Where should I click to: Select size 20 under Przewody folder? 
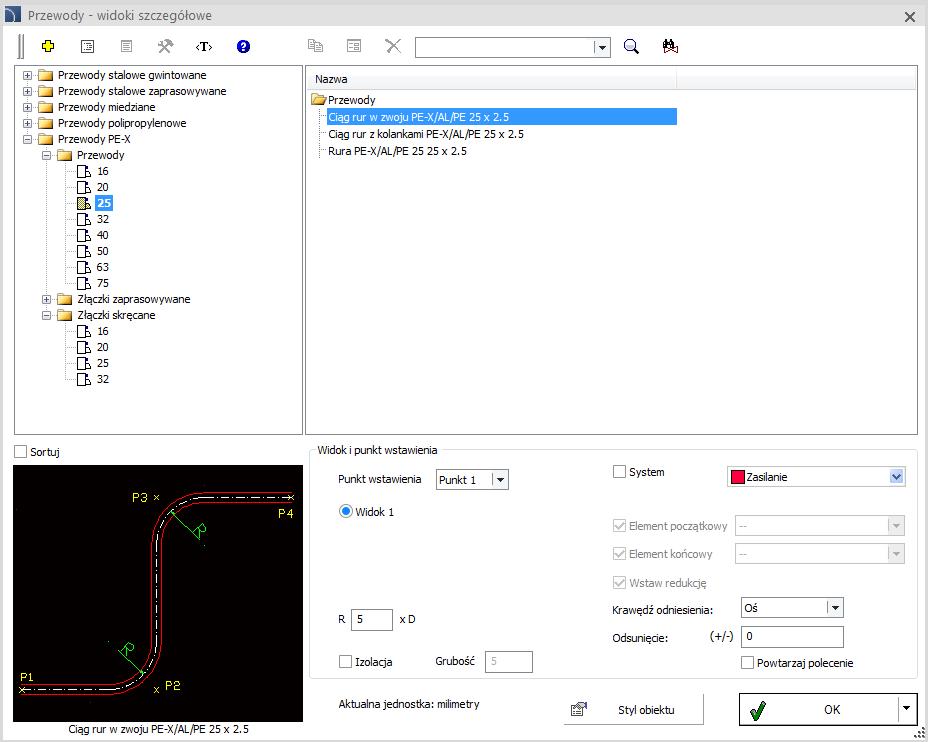coord(102,187)
